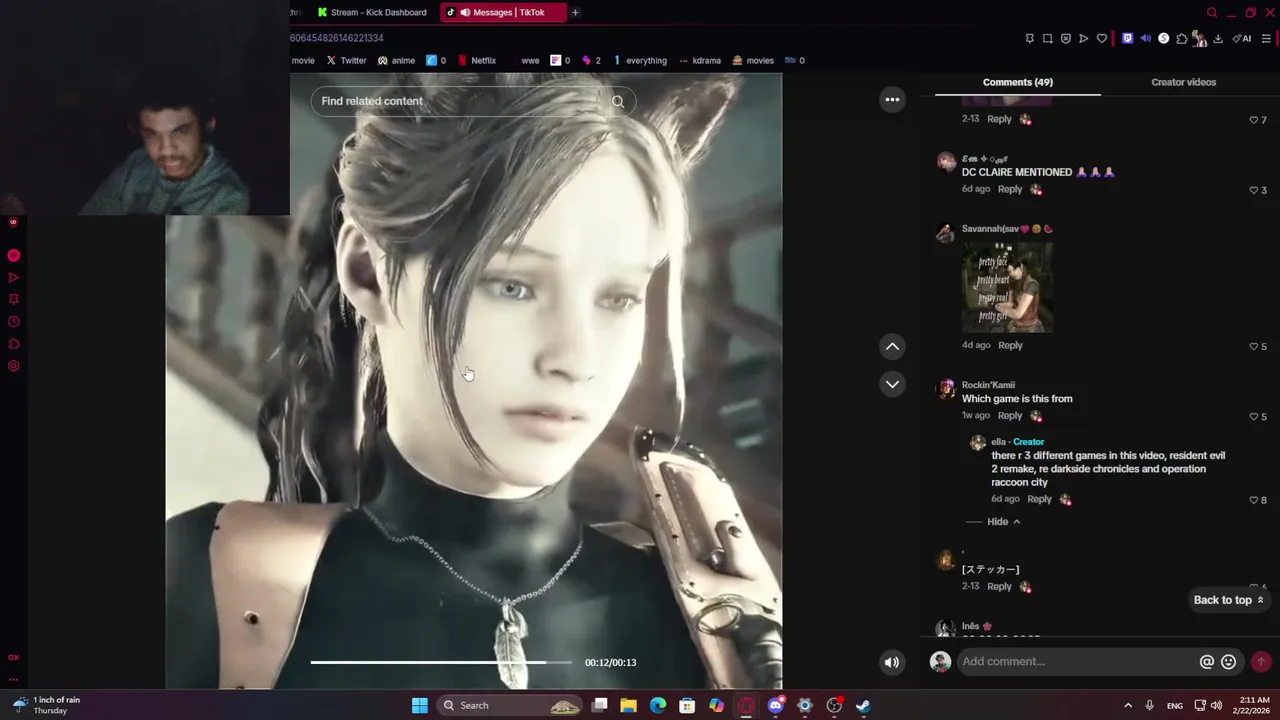
Task: Click the more options three-dot button
Action: (892, 99)
